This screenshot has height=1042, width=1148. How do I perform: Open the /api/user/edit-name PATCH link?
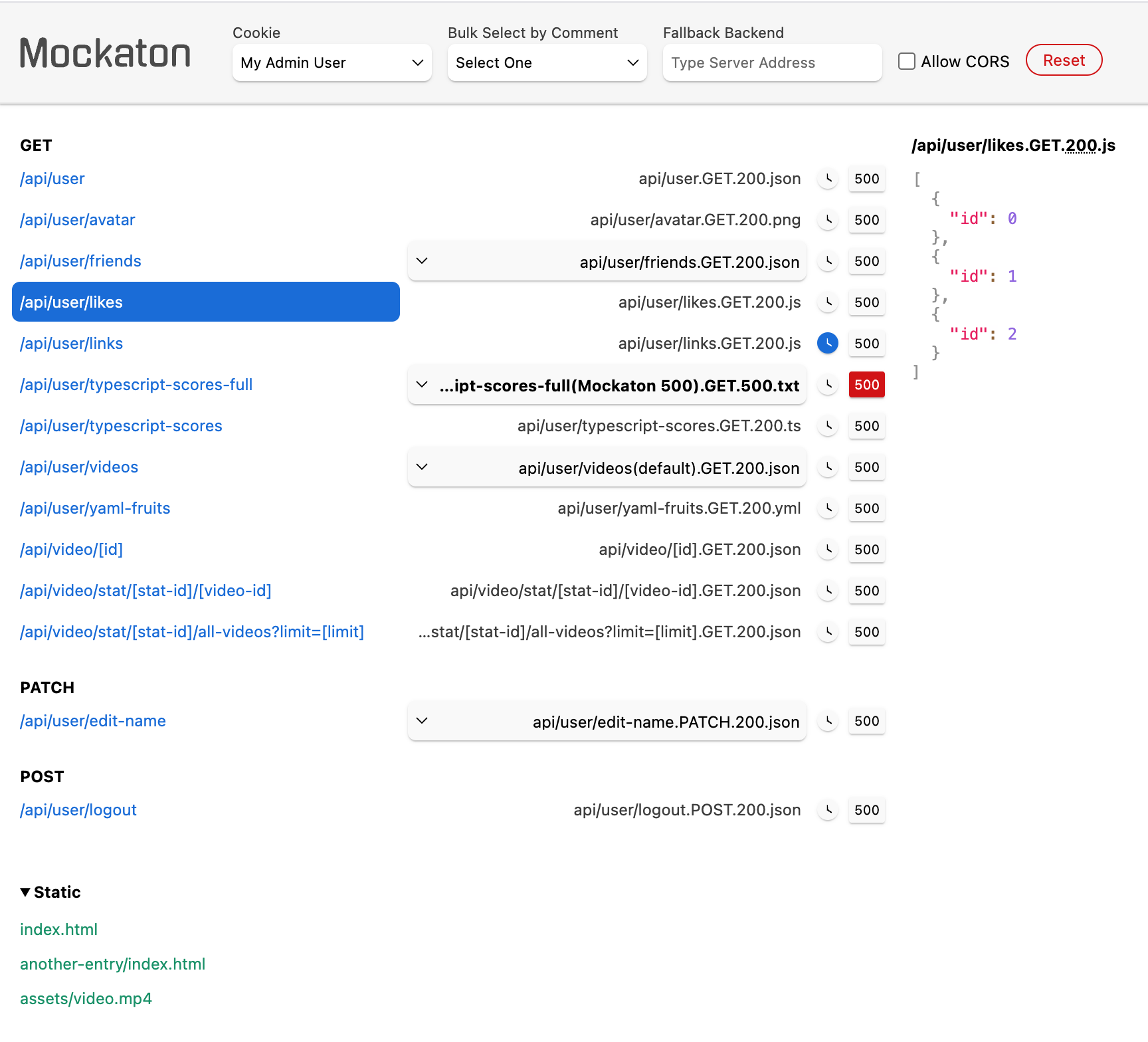tap(93, 721)
